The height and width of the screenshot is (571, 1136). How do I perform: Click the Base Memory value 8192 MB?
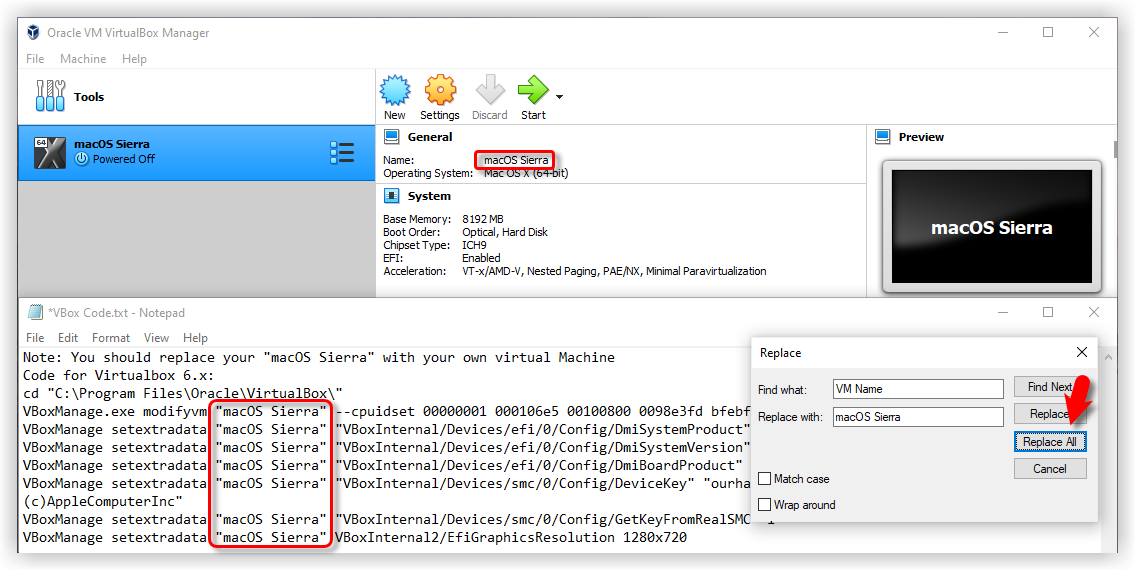tap(483, 219)
